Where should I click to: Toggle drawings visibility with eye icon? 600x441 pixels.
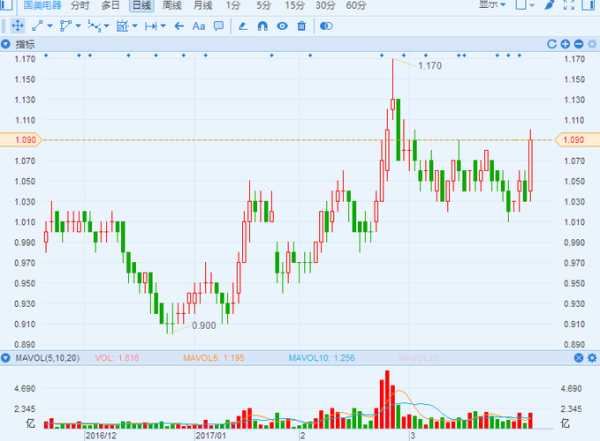(x=282, y=25)
